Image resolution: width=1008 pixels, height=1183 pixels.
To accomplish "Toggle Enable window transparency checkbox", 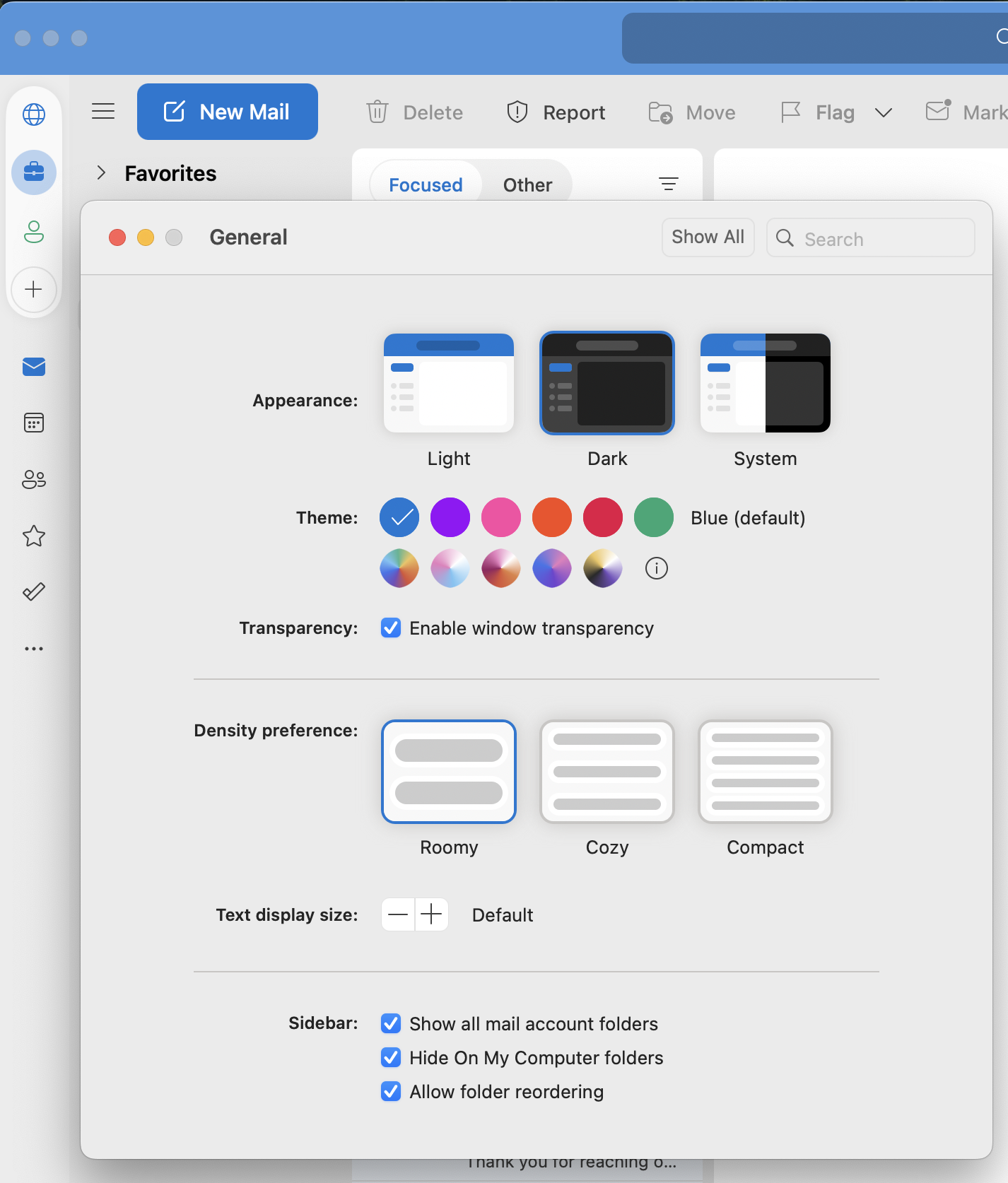I will point(391,628).
